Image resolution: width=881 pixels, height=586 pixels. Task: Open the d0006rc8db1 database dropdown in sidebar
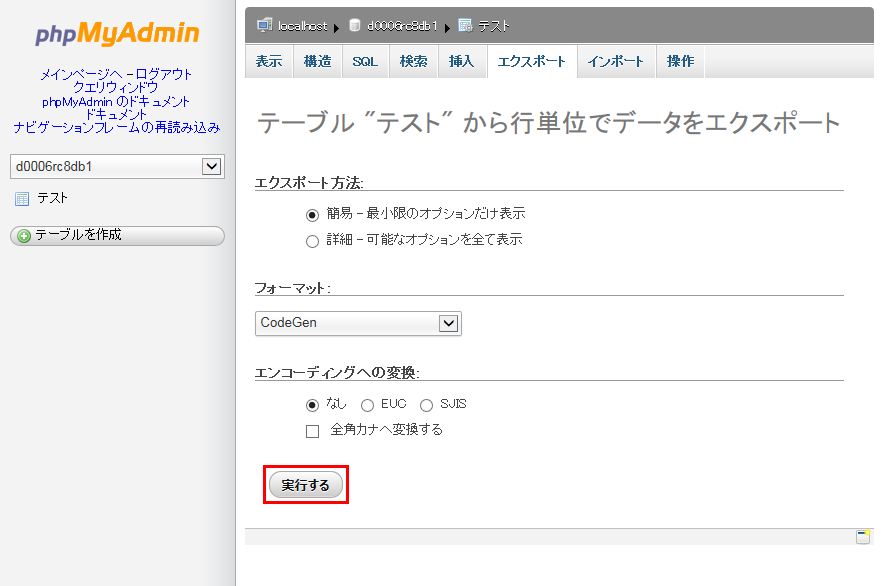point(117,166)
